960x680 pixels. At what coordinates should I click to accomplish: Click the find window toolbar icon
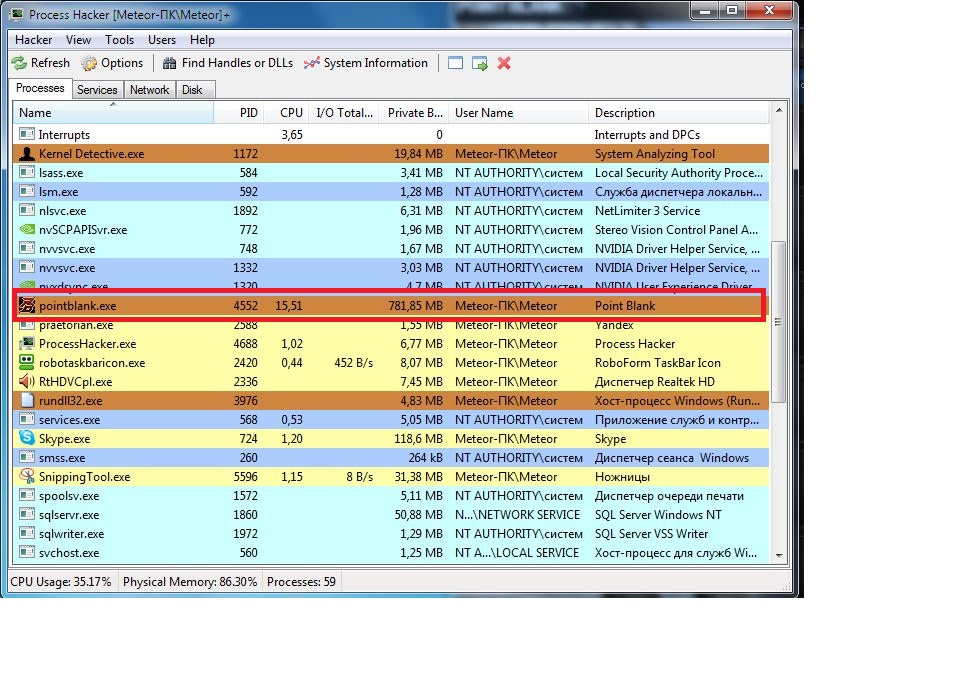(x=456, y=63)
